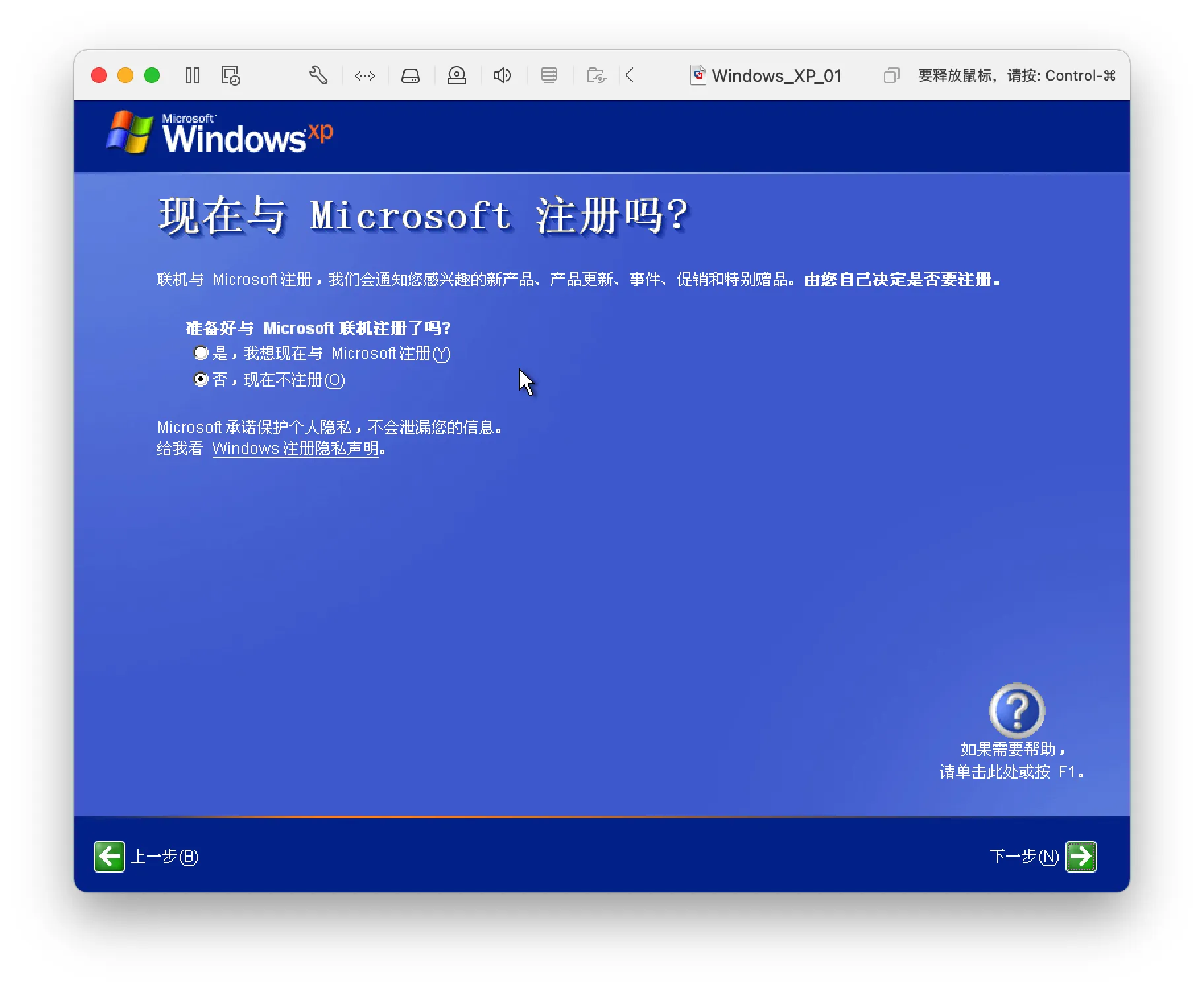Toggle the sound speaker icon
Screen dimensions: 1204x990
tap(502, 75)
